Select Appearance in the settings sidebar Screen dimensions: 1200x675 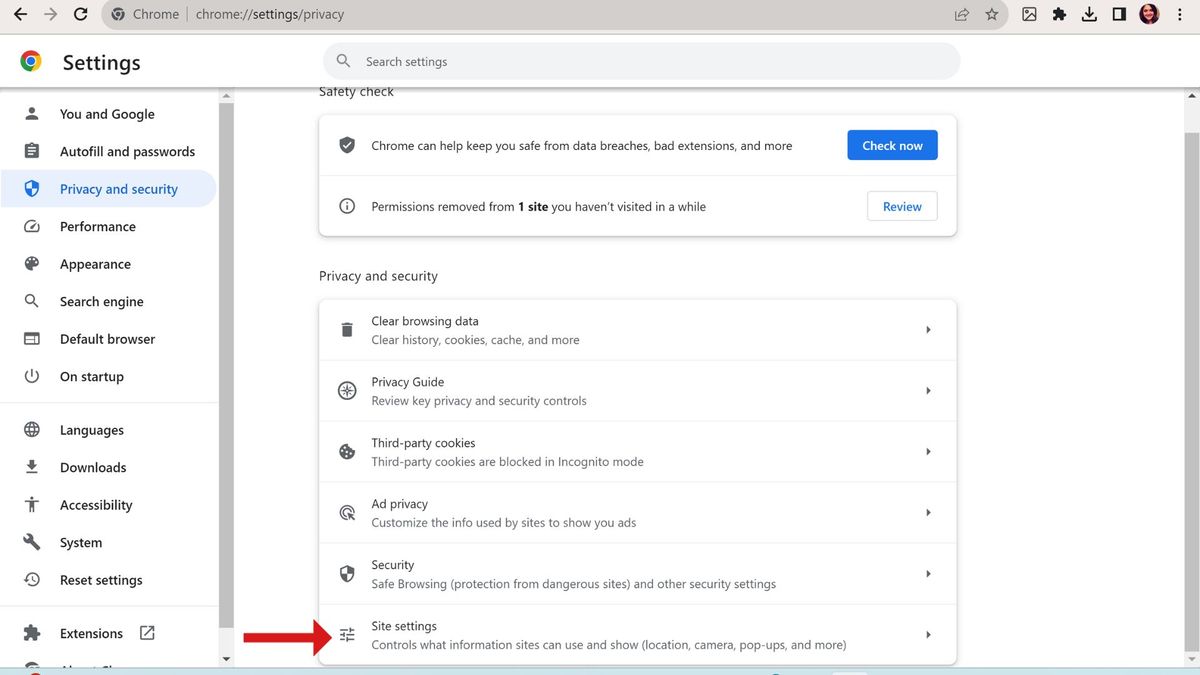(x=95, y=263)
